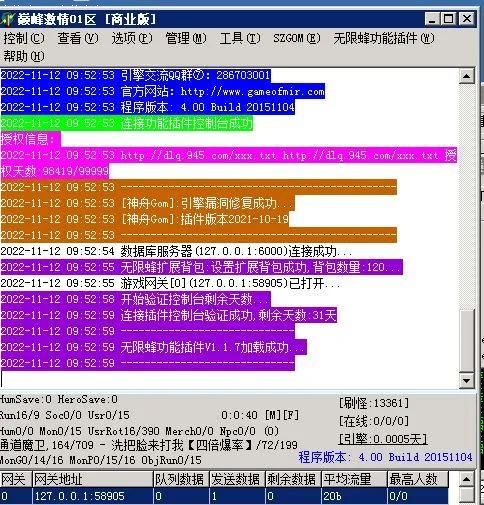Select gateway address cell 127.0.0.1:58905
The image size is (484, 505).
pos(92,496)
